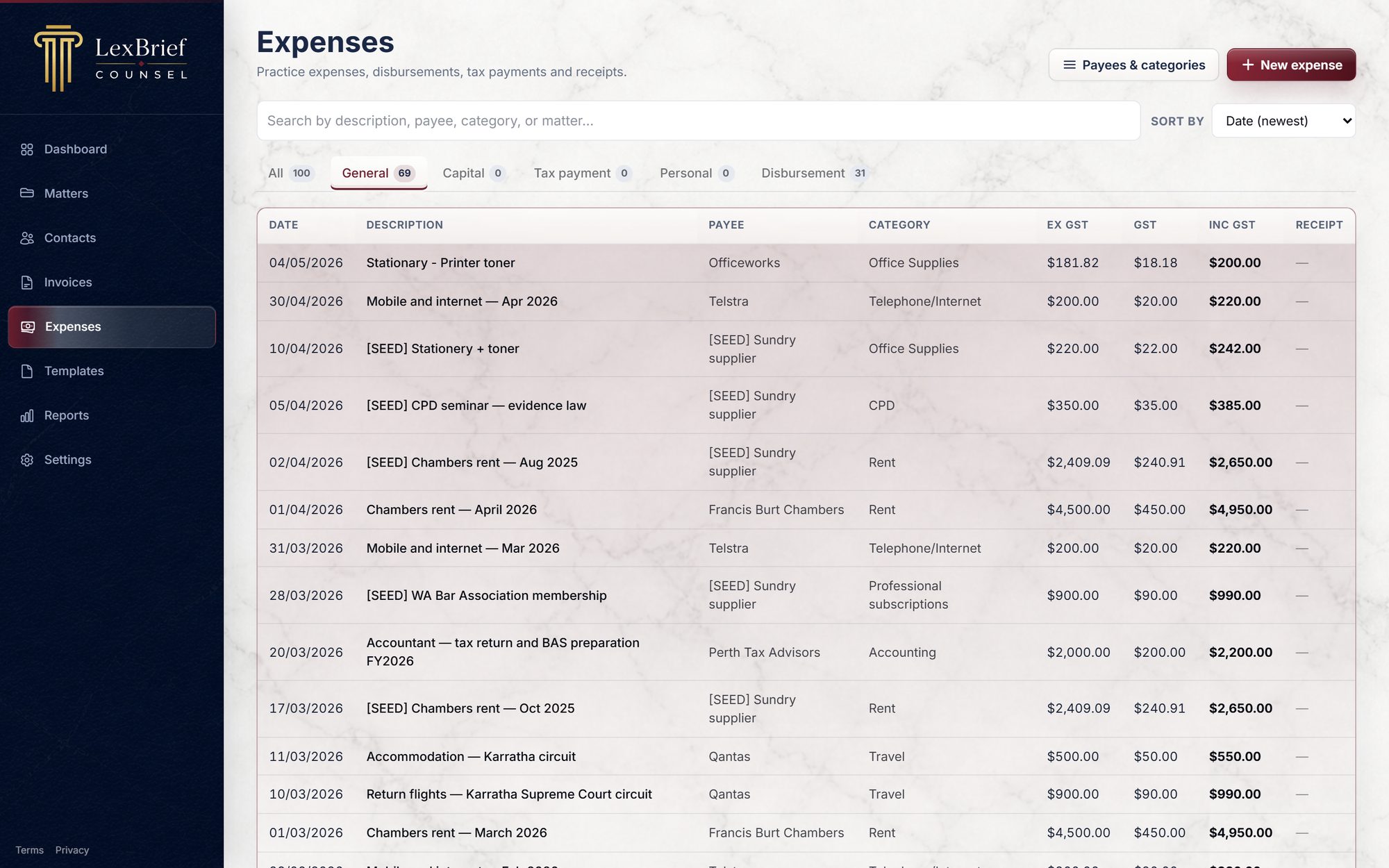Click the list icon in Payees & categories

[1070, 65]
